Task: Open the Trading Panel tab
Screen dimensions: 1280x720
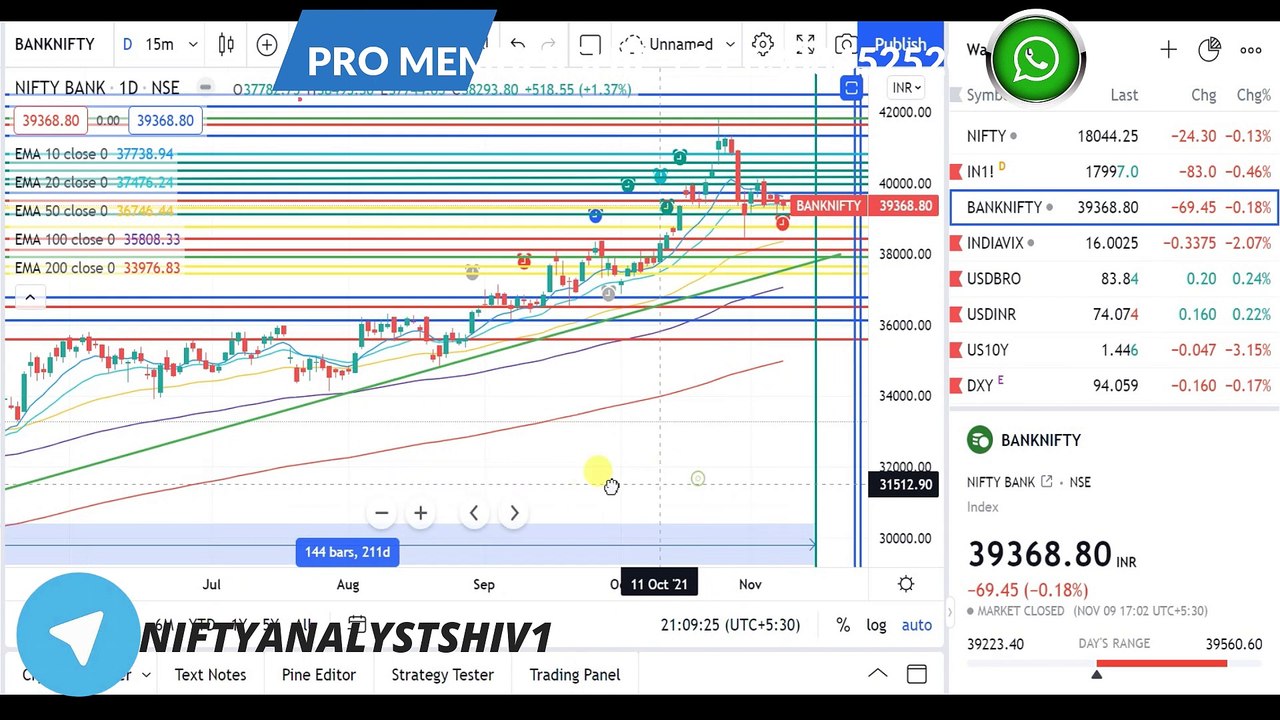Action: click(x=575, y=675)
